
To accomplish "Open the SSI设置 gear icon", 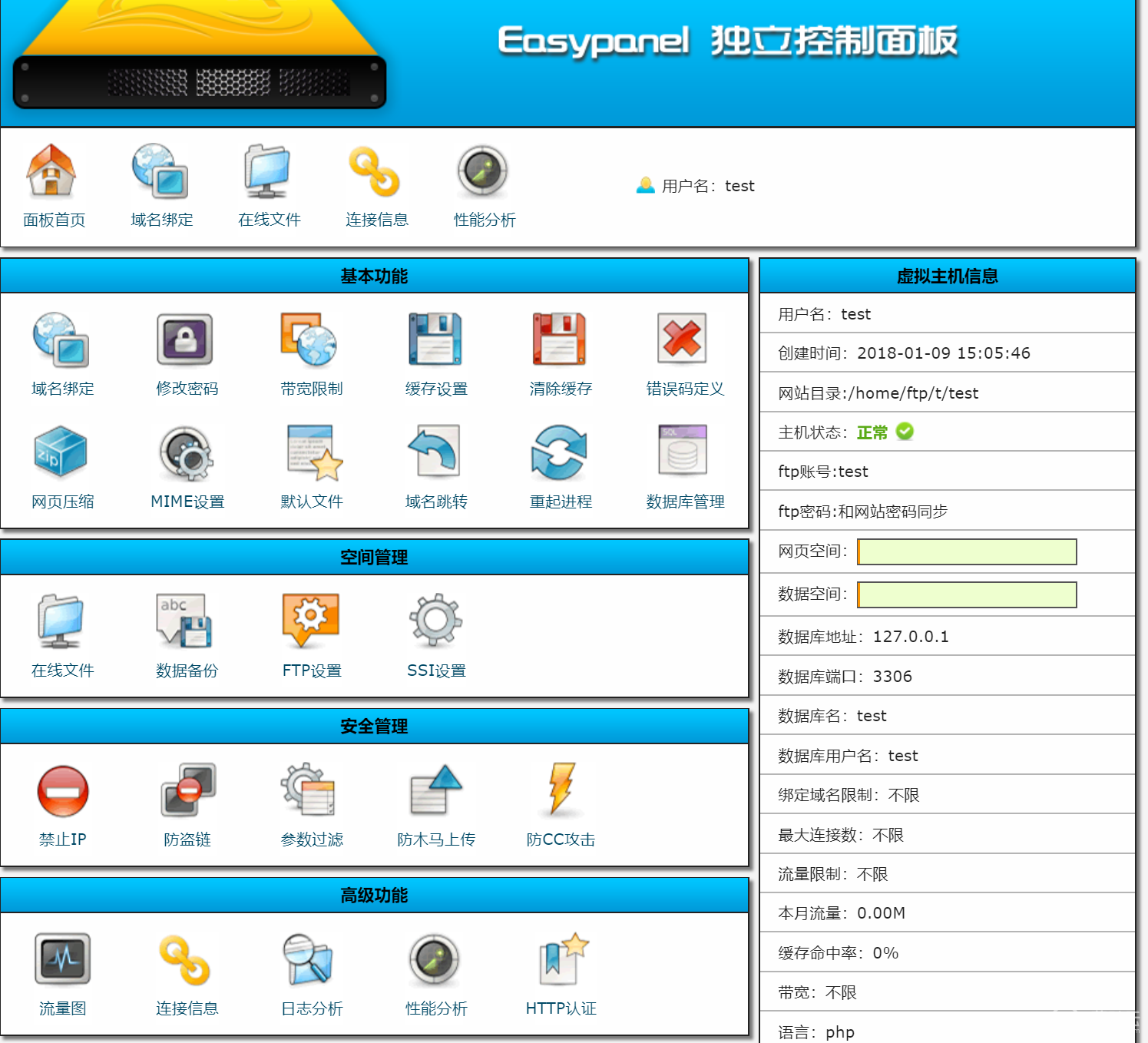I will [x=435, y=621].
